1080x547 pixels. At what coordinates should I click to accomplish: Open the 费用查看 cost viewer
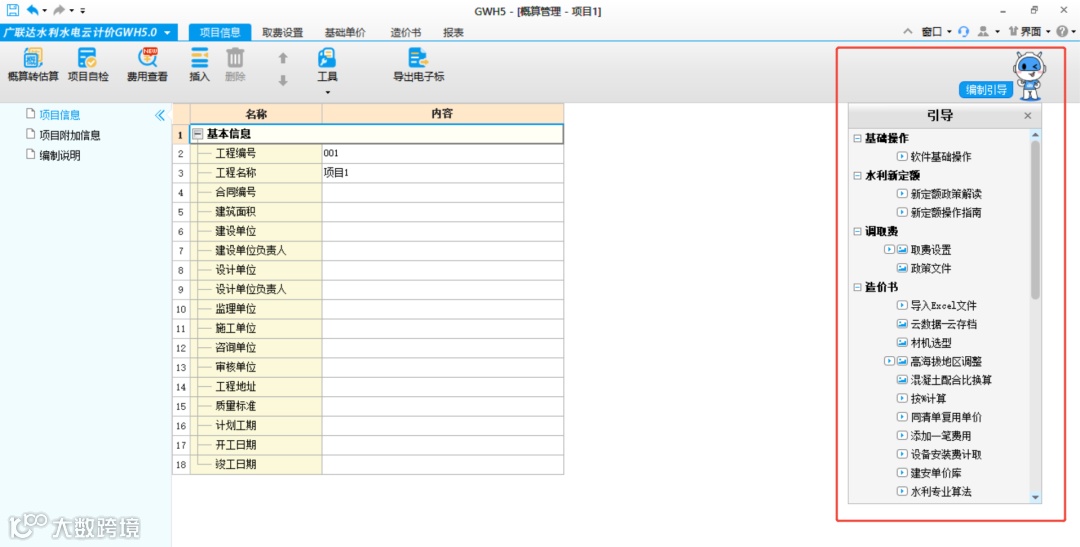[147, 66]
